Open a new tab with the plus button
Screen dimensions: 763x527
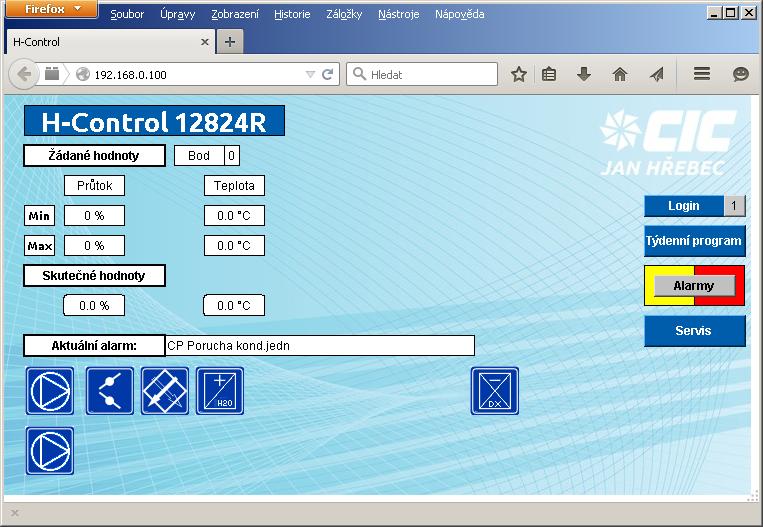(x=230, y=42)
